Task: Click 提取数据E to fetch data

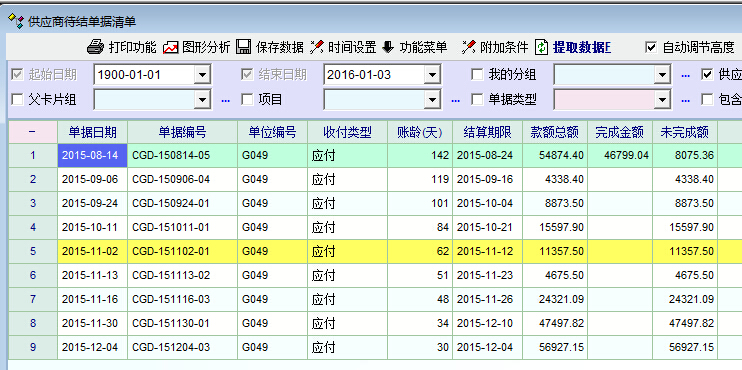Action: 582,47
